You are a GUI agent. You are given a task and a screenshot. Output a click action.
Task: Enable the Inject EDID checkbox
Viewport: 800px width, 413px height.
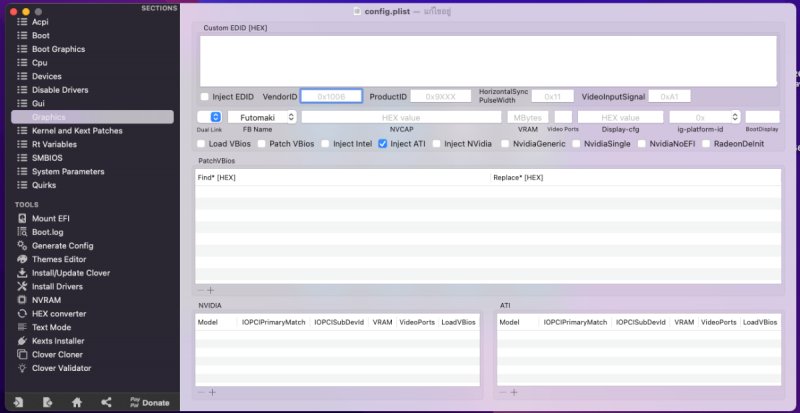click(205, 97)
